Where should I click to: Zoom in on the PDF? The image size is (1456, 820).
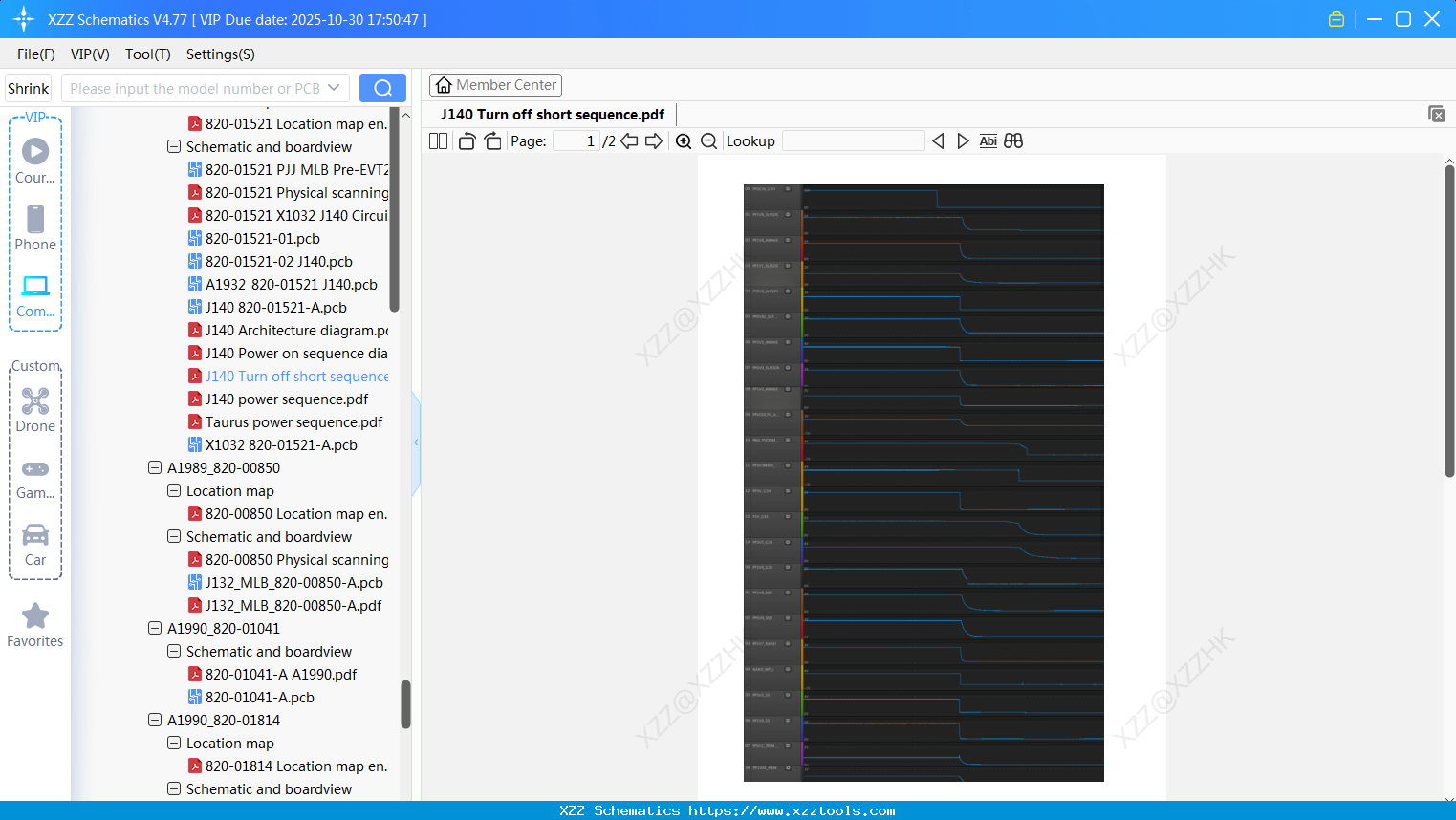tap(684, 140)
